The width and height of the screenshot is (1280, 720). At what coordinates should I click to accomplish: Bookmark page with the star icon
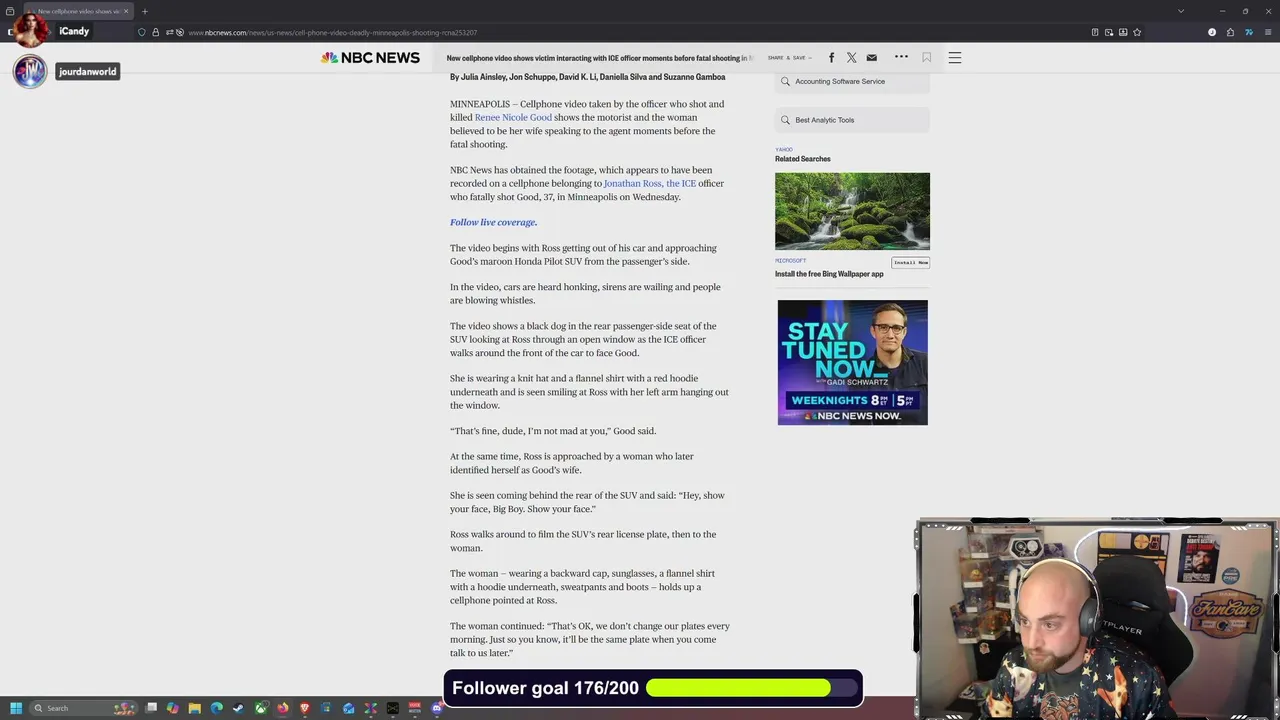pos(1137,32)
